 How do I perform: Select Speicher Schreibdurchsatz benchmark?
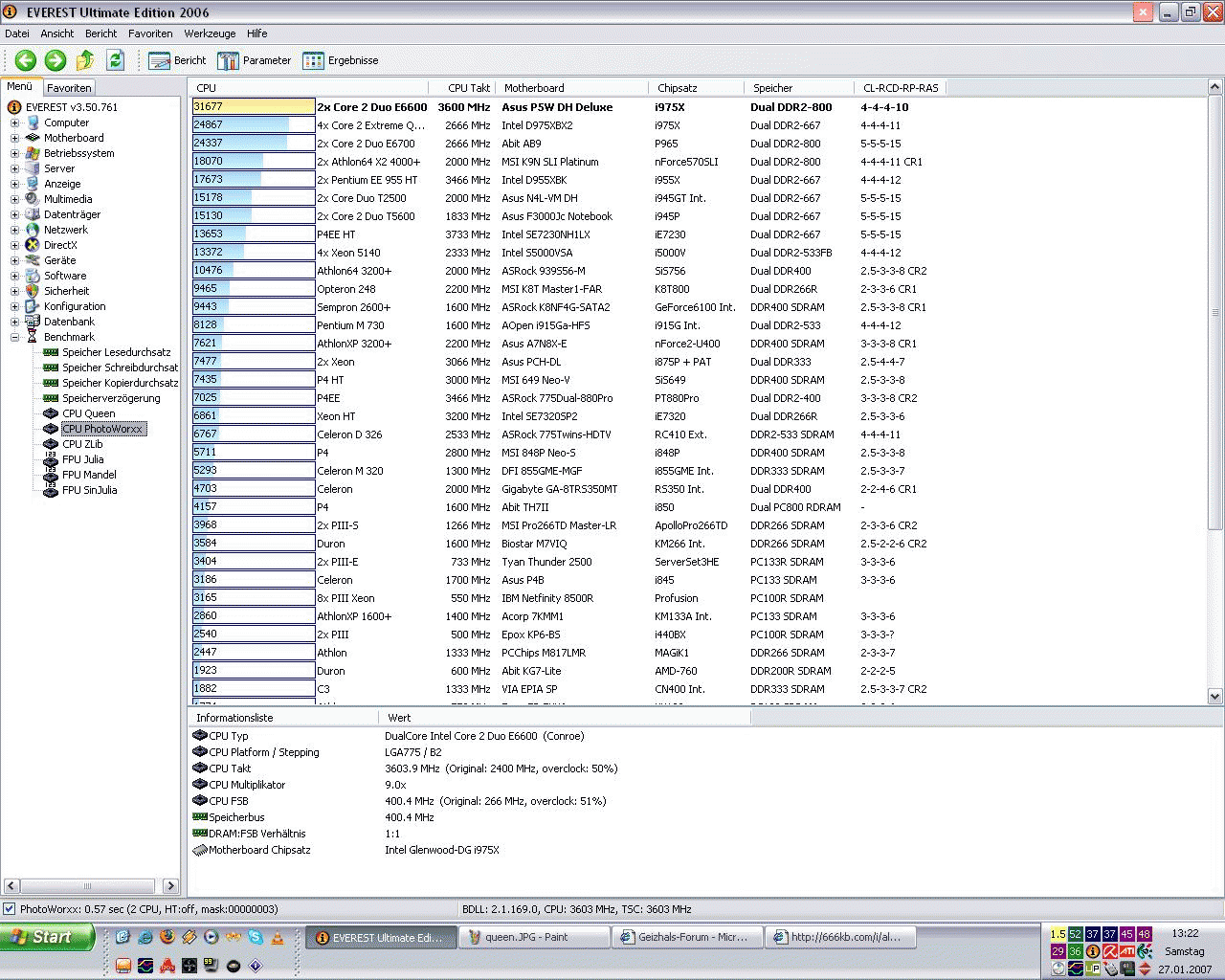pyautogui.click(x=121, y=367)
